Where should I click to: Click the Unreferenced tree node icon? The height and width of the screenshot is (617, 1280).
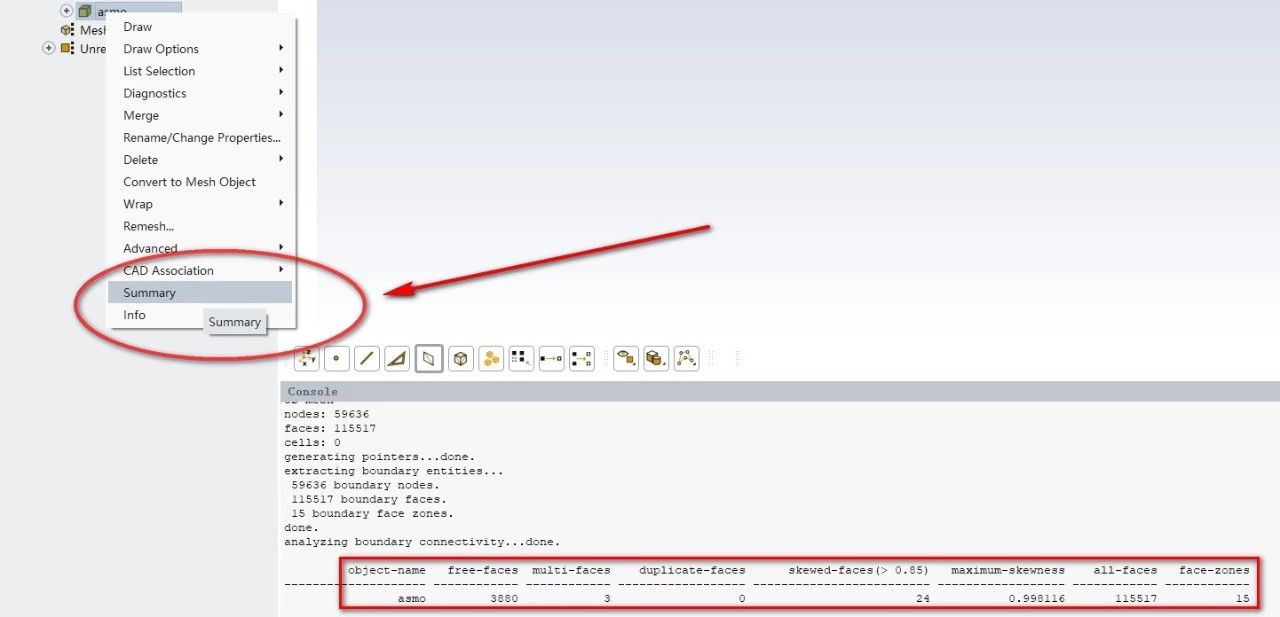click(x=67, y=48)
